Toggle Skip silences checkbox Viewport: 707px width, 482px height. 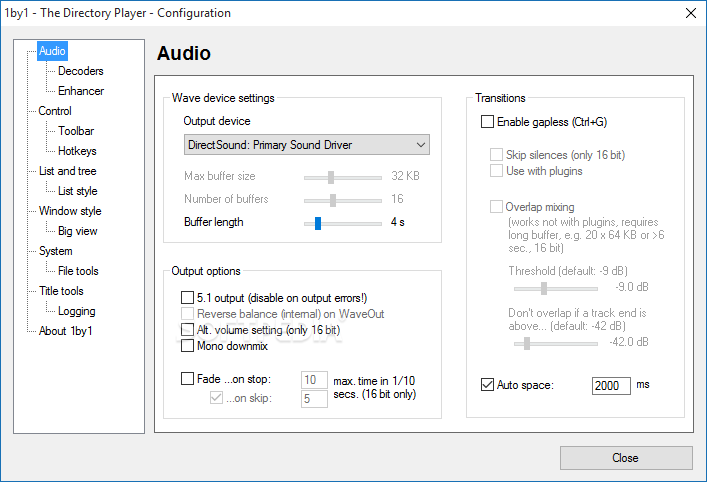click(x=496, y=155)
